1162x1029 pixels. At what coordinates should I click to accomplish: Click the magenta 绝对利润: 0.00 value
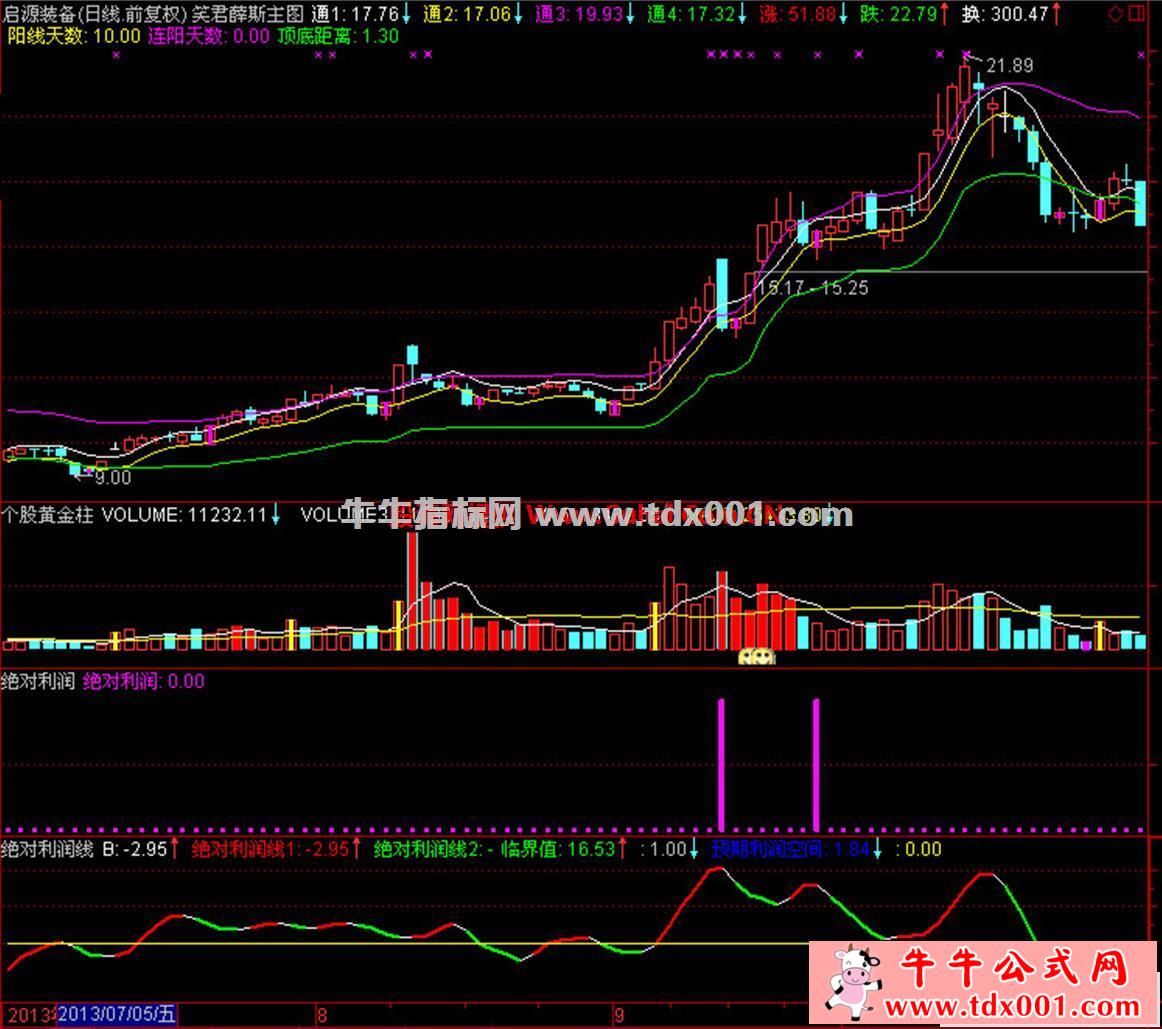[x=144, y=681]
